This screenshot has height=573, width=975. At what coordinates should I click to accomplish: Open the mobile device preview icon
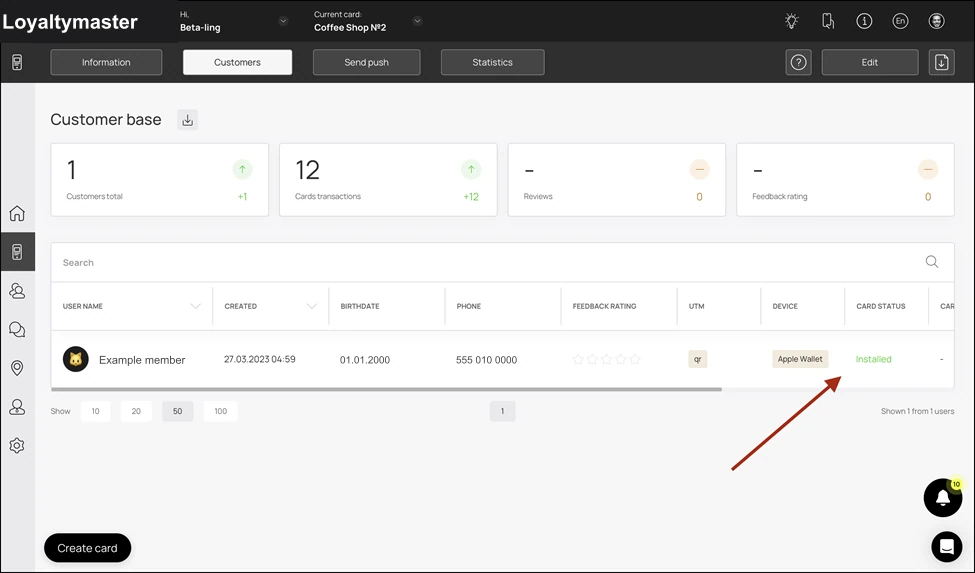click(828, 21)
